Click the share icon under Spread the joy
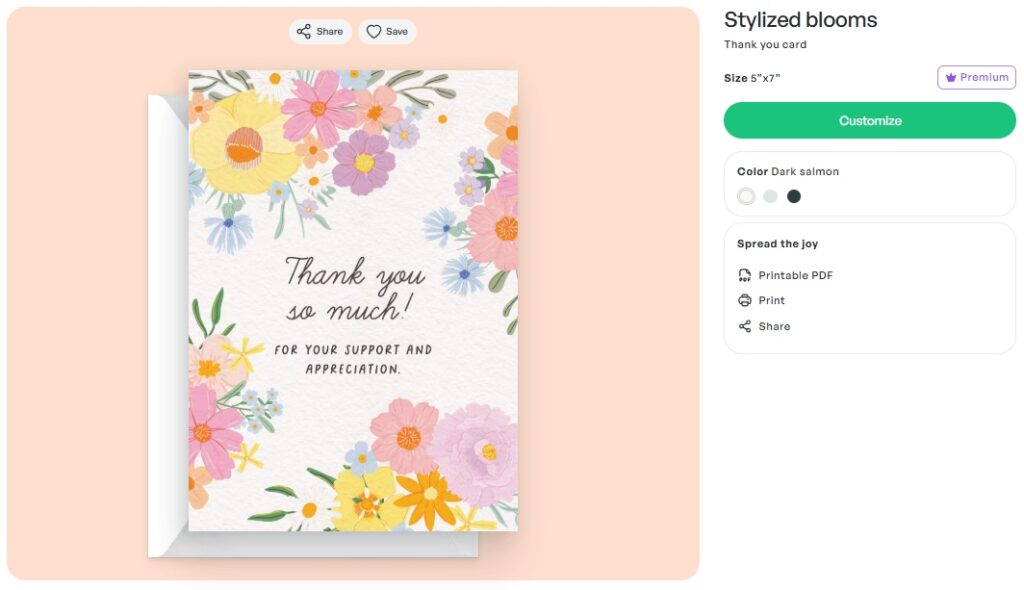 point(744,327)
